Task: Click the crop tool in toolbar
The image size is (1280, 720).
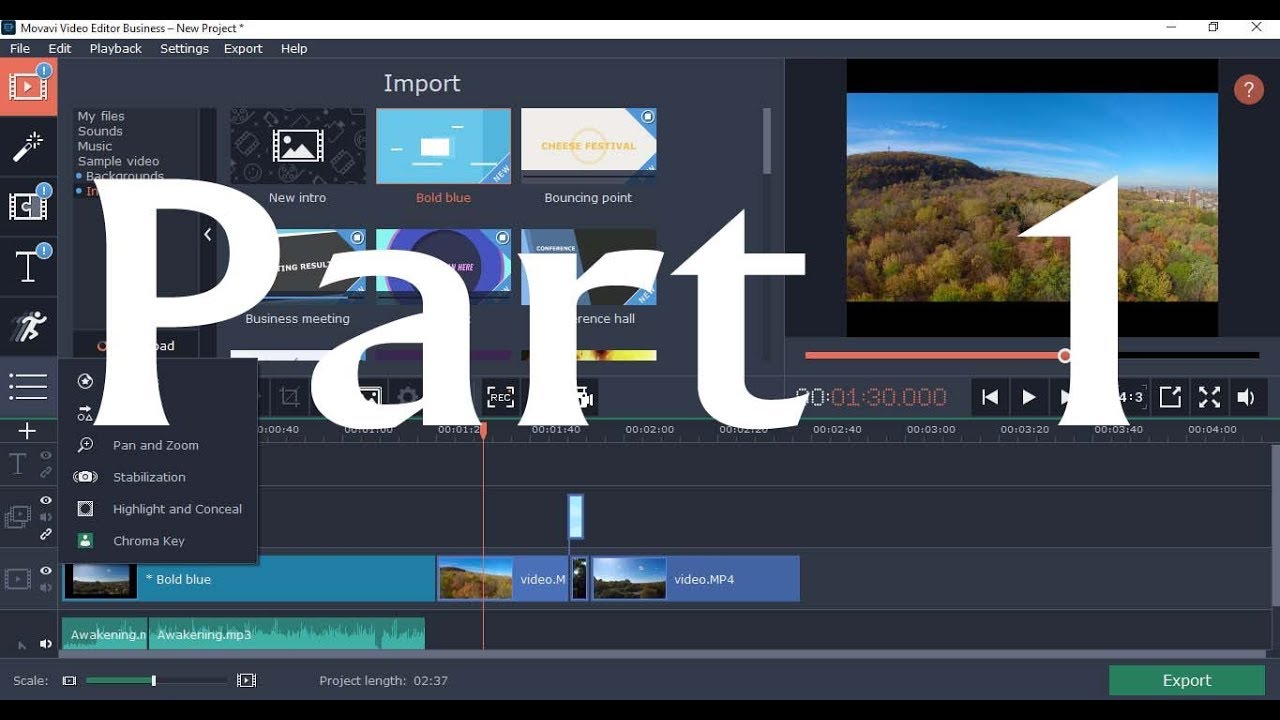Action: pos(290,397)
